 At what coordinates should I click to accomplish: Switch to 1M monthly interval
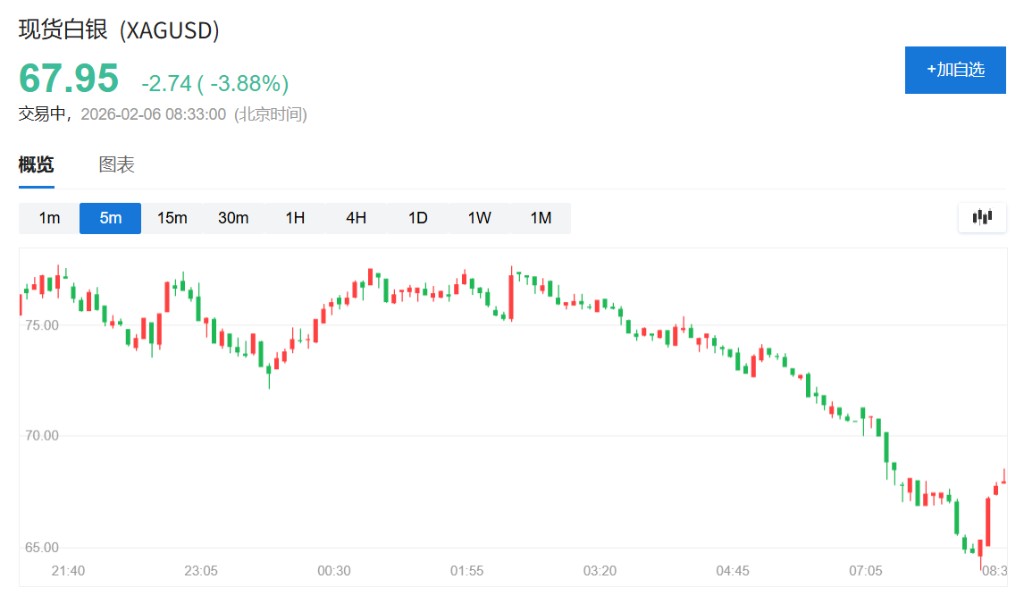(x=540, y=218)
